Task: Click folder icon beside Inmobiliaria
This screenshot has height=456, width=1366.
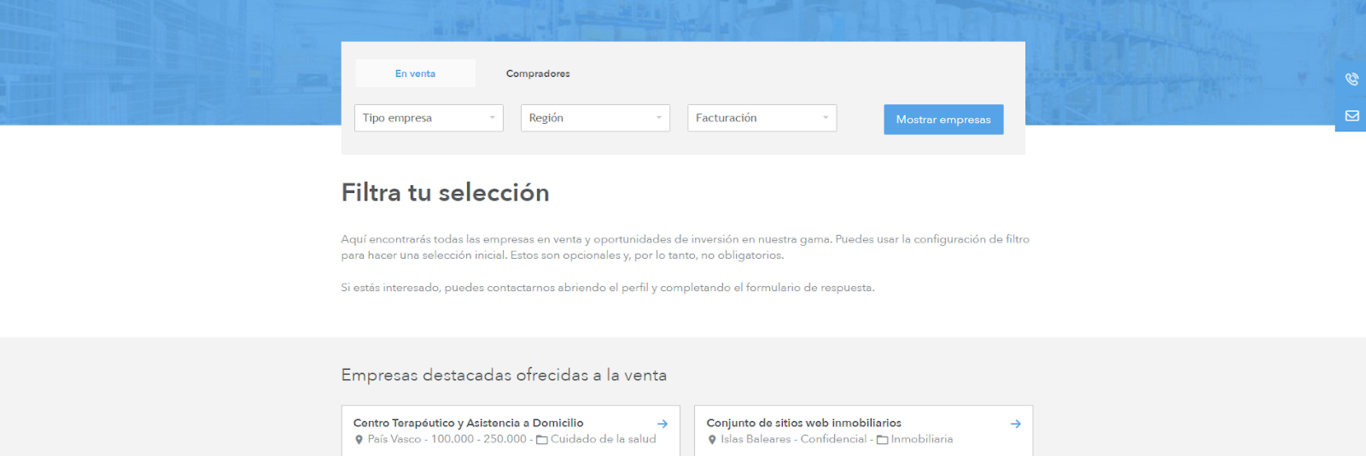Action: [x=882, y=440]
